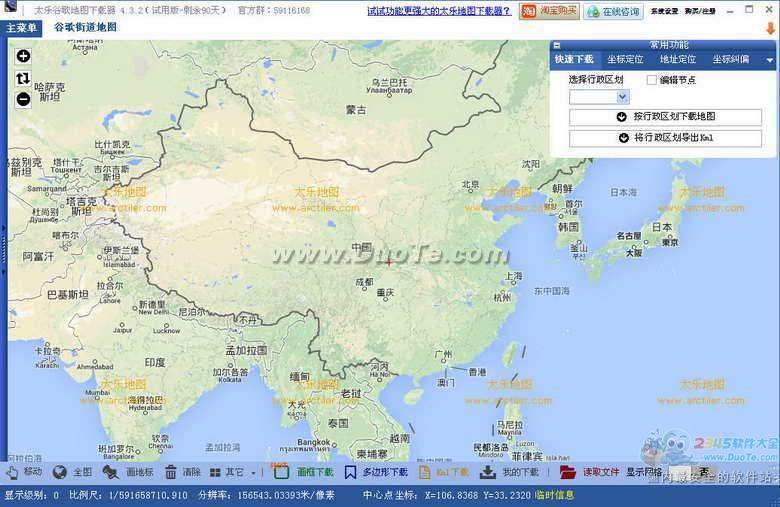Click the up-down arrows switch map icon
Viewport: 780px width, 507px height.
tap(23, 78)
